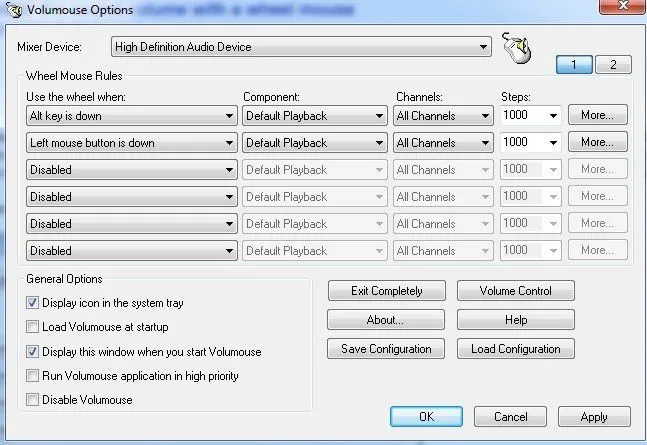Tick the Disable Volumouse checkbox
The height and width of the screenshot is (445, 647).
(x=34, y=400)
